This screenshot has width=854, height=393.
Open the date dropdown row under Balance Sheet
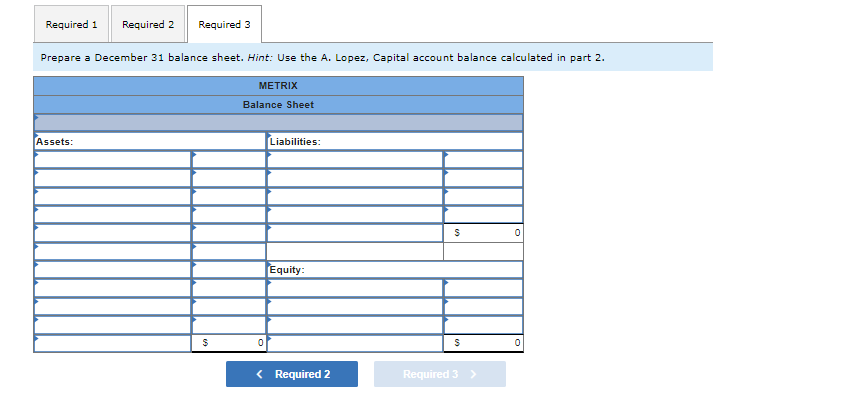click(278, 122)
